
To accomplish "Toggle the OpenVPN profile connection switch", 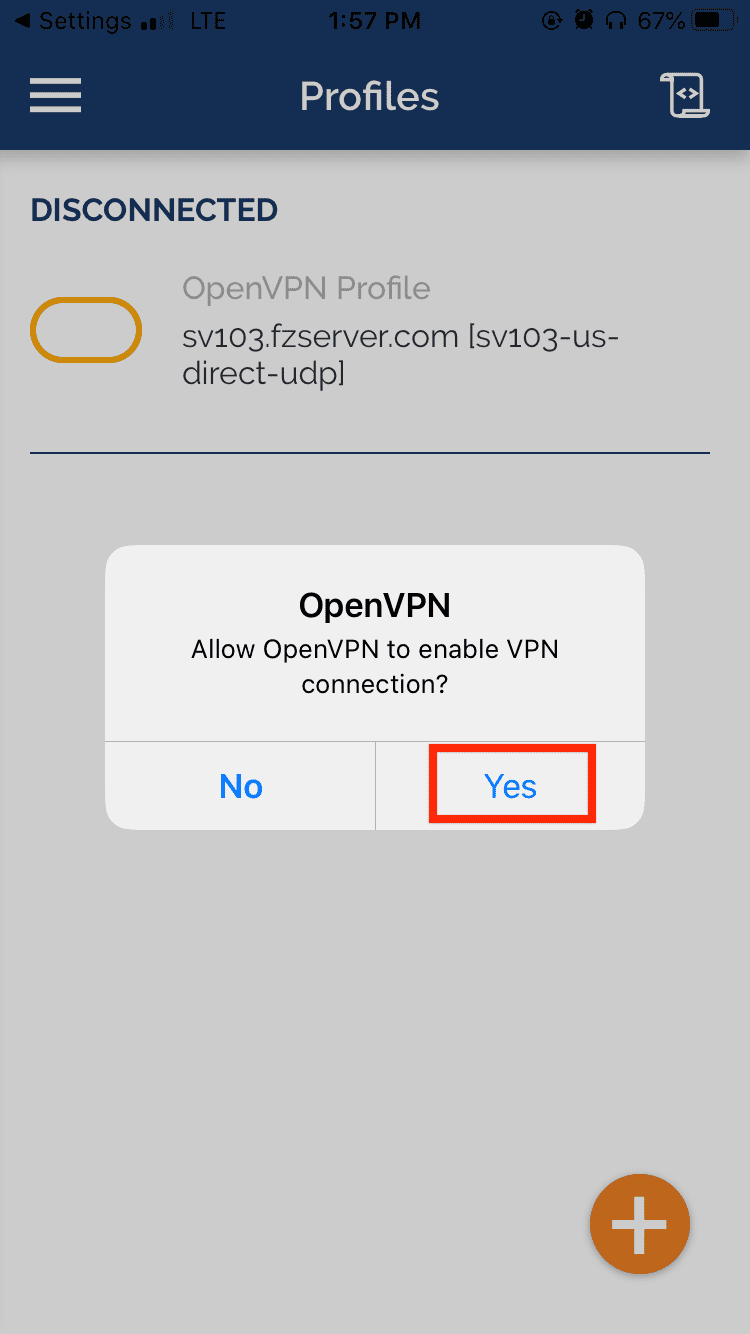I will [x=85, y=329].
